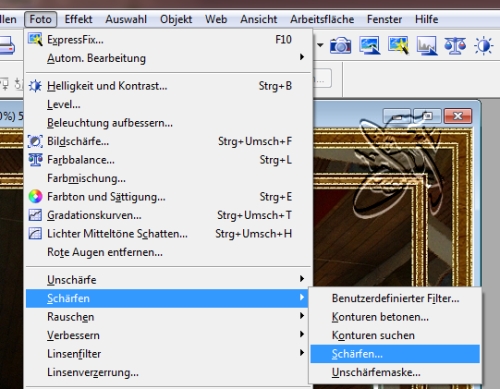Expand the Linsenfilter submenu
This screenshot has width=500, height=389.
(x=168, y=354)
